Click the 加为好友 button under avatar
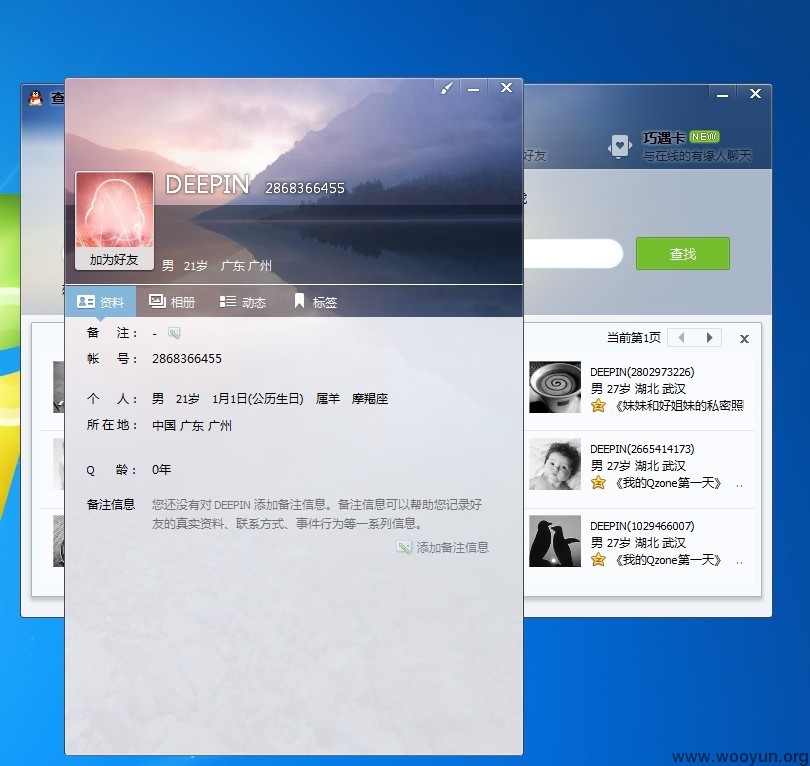The image size is (810, 766). pyautogui.click(x=114, y=259)
